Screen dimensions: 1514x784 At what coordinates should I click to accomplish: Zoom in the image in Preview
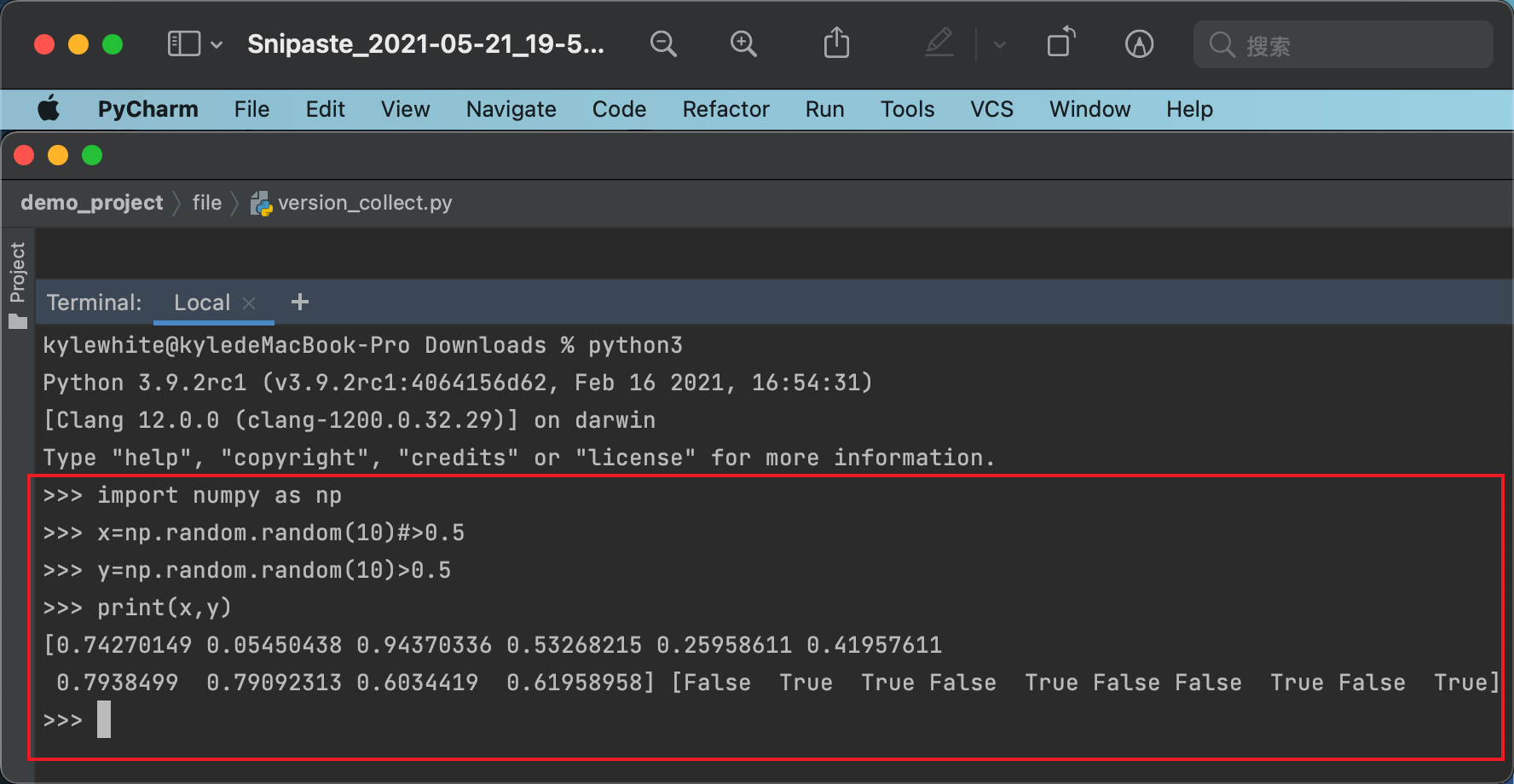(743, 43)
